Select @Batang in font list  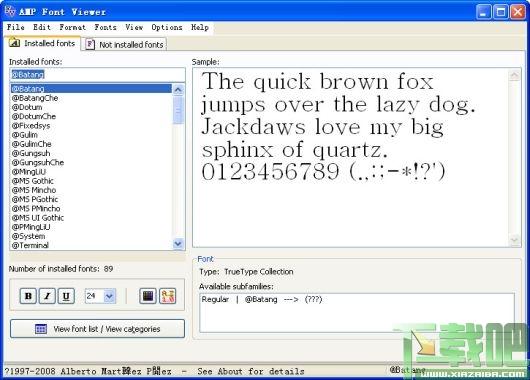(91, 89)
